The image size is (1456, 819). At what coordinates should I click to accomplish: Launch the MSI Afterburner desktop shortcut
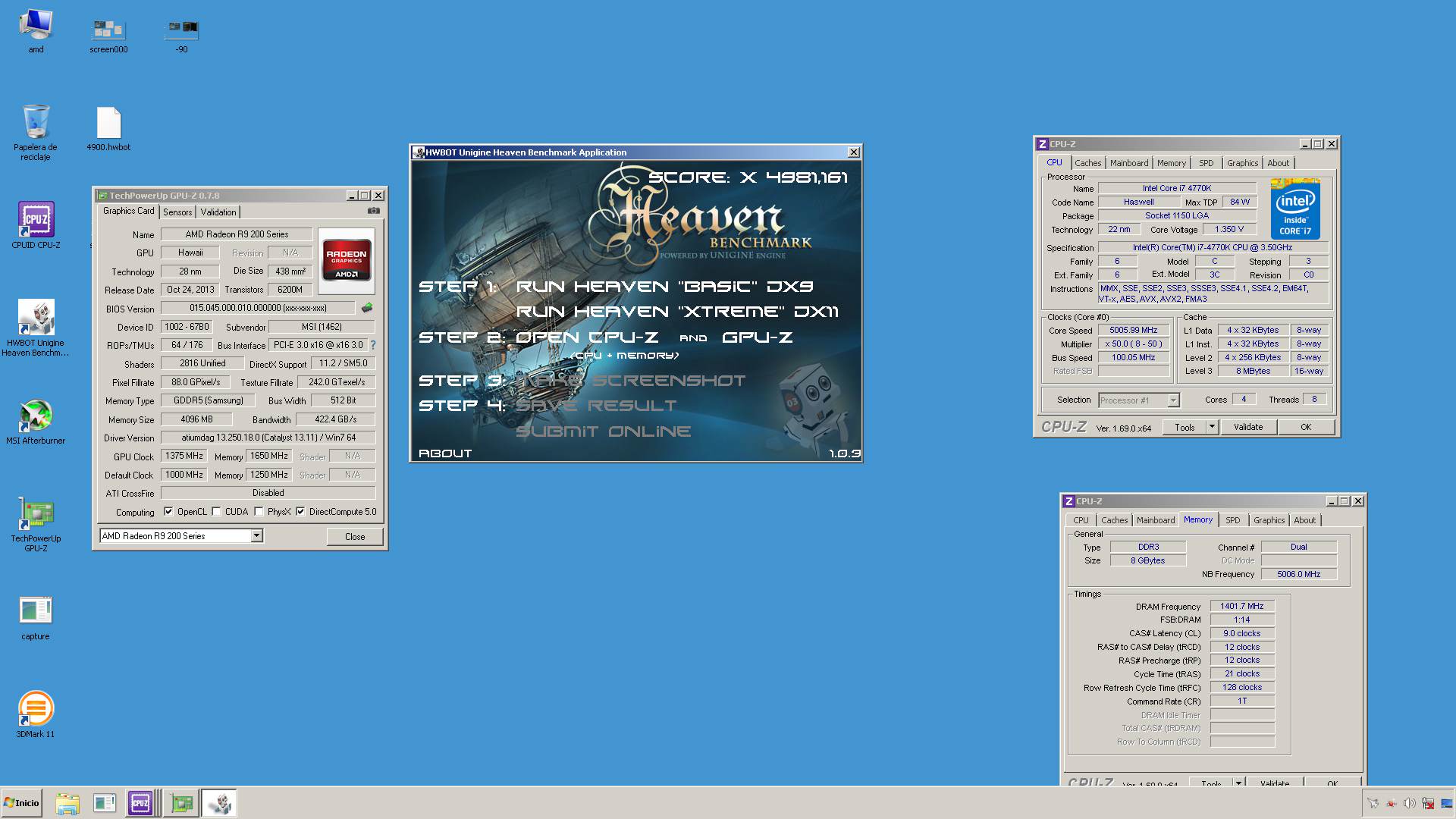(x=36, y=422)
